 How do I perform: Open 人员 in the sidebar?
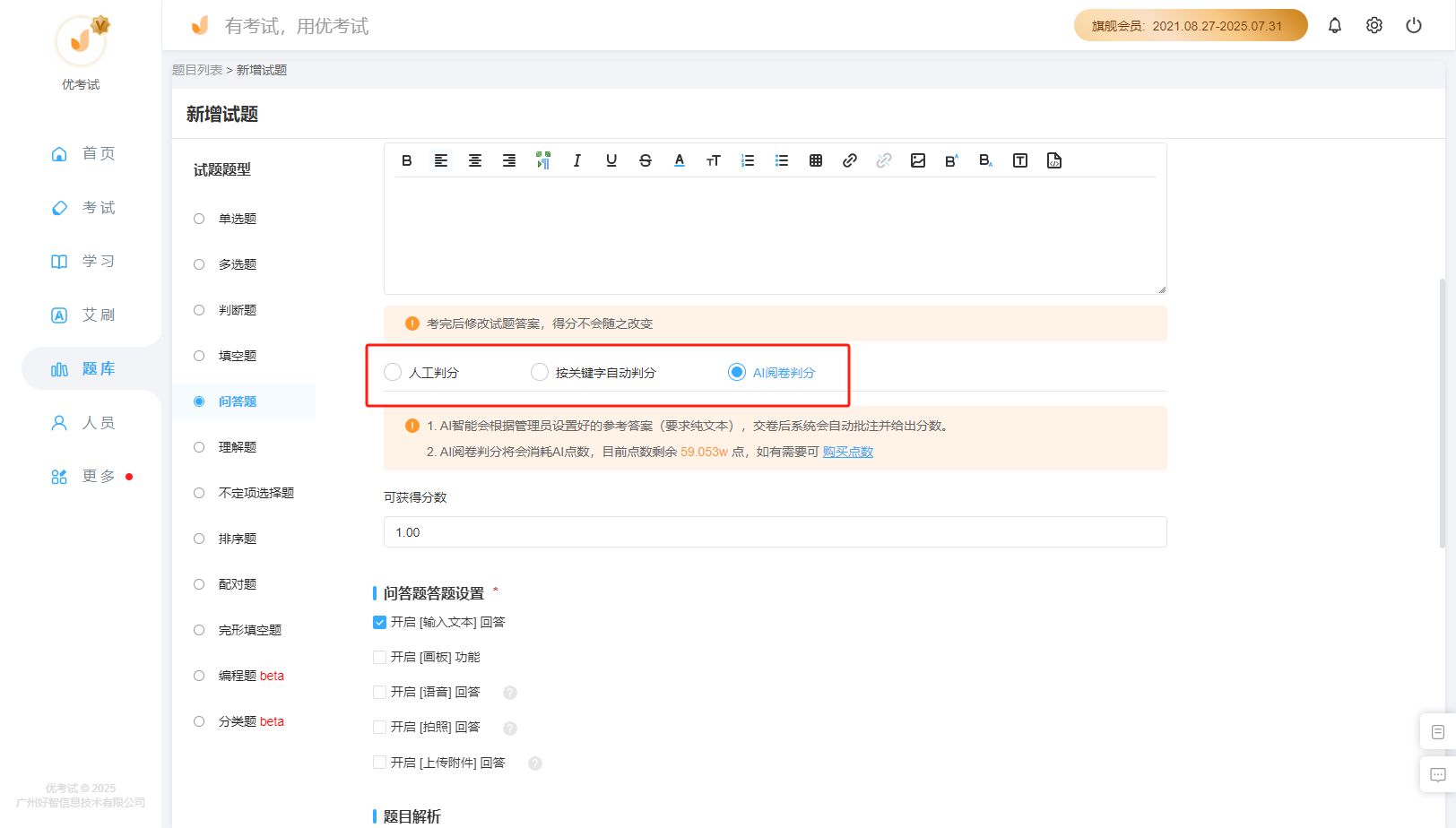coord(83,422)
